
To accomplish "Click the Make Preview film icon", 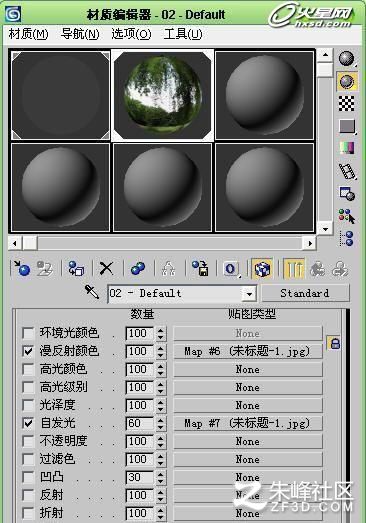I will [x=347, y=171].
